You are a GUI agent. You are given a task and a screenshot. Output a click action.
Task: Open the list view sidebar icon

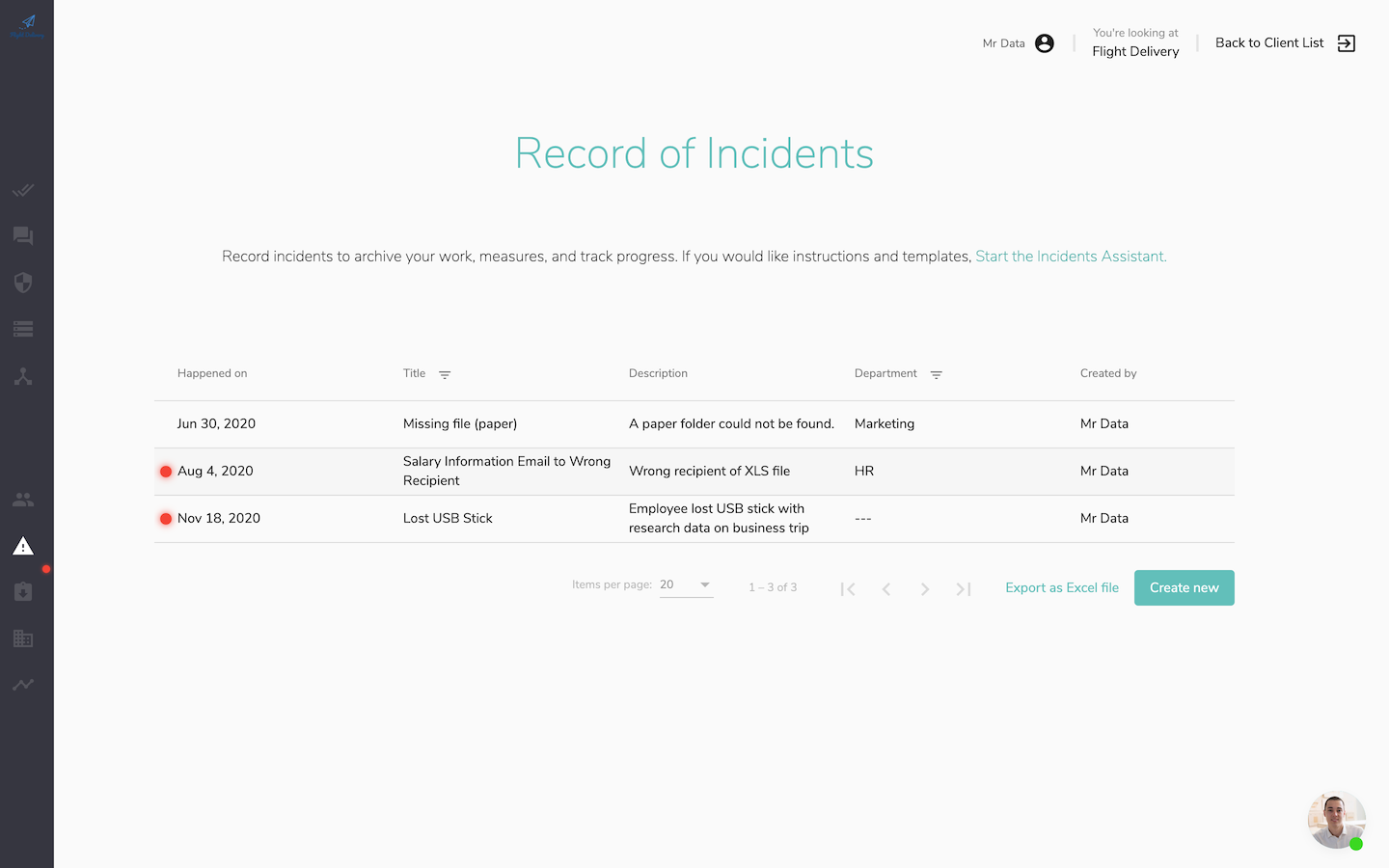click(x=23, y=329)
